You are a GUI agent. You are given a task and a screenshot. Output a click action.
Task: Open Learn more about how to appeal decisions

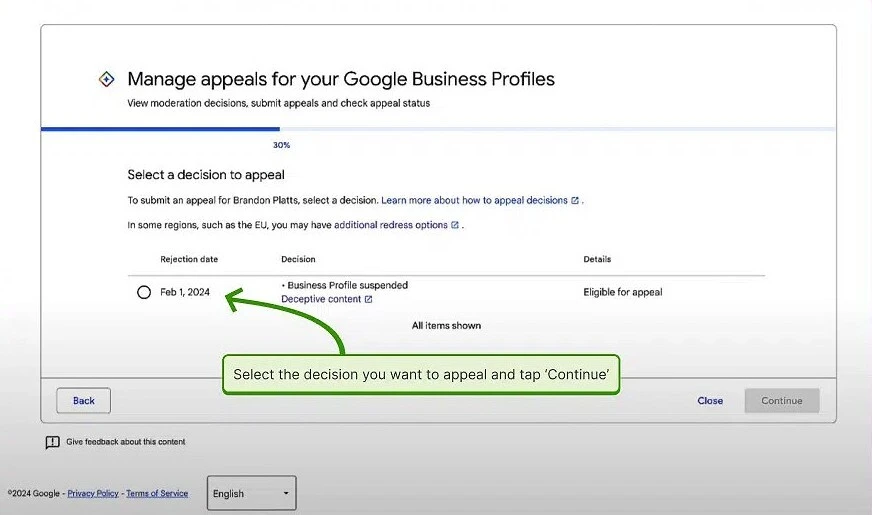(x=474, y=200)
